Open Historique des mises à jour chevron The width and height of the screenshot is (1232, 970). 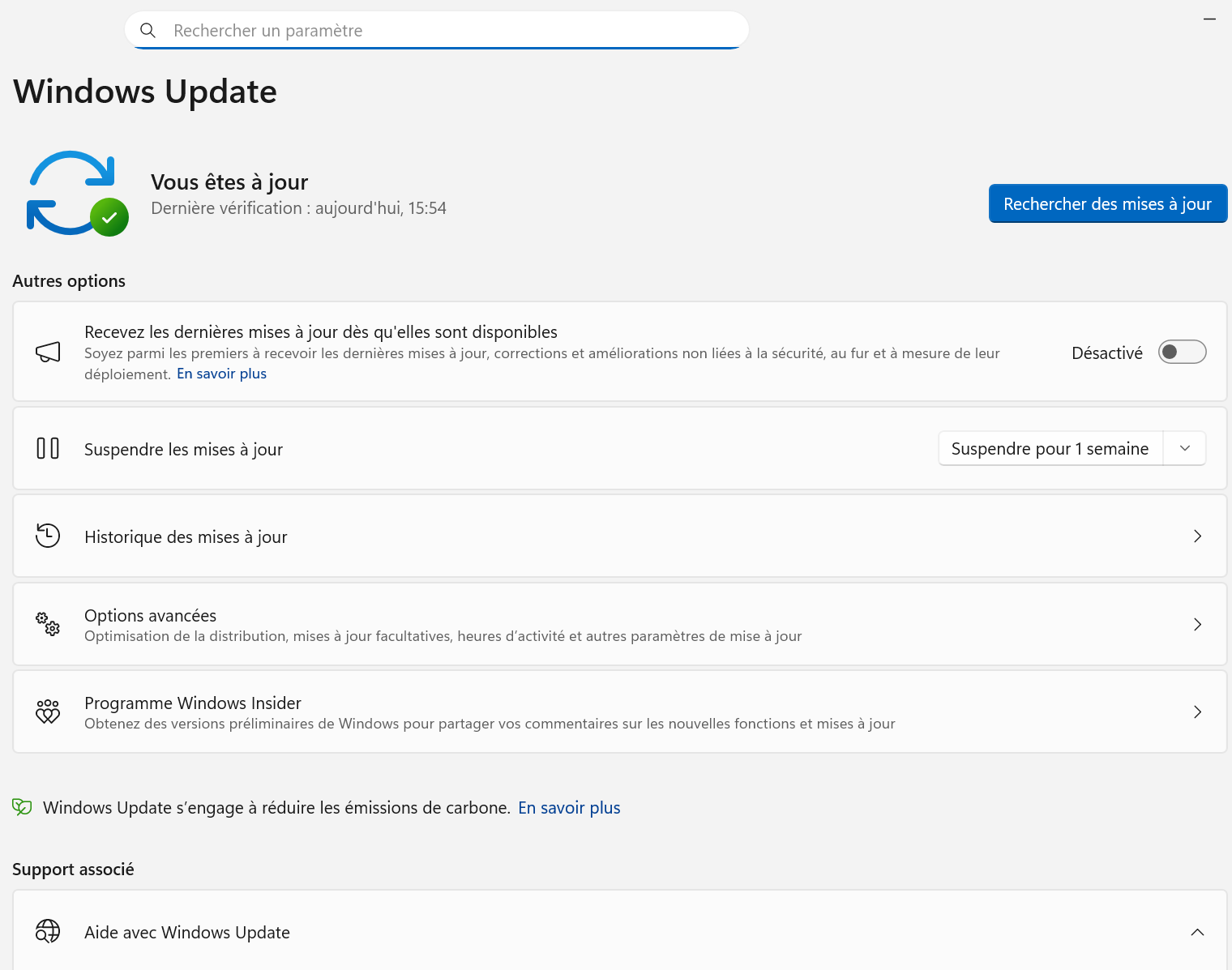(x=1197, y=536)
